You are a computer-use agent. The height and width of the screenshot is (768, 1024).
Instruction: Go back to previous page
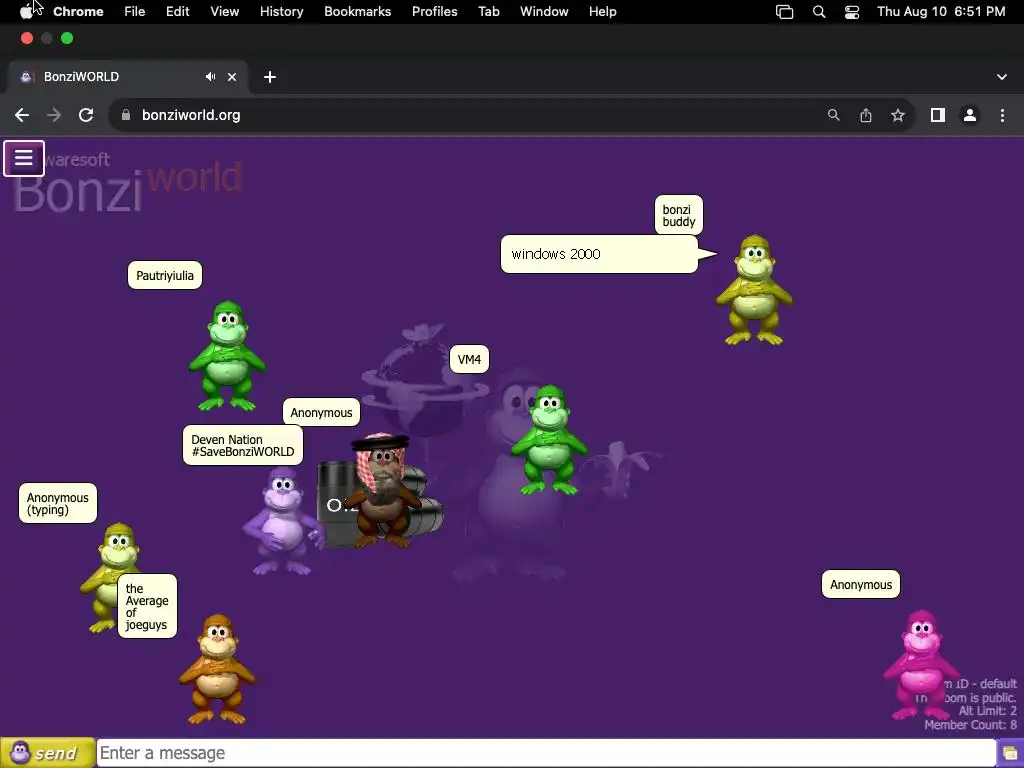[22, 116]
